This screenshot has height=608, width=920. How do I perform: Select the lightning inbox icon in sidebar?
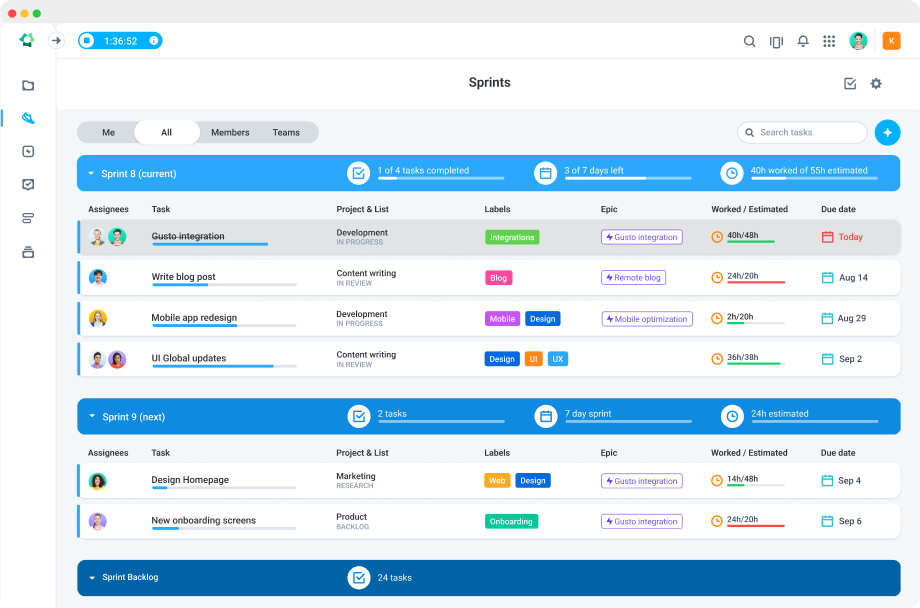coord(27,151)
